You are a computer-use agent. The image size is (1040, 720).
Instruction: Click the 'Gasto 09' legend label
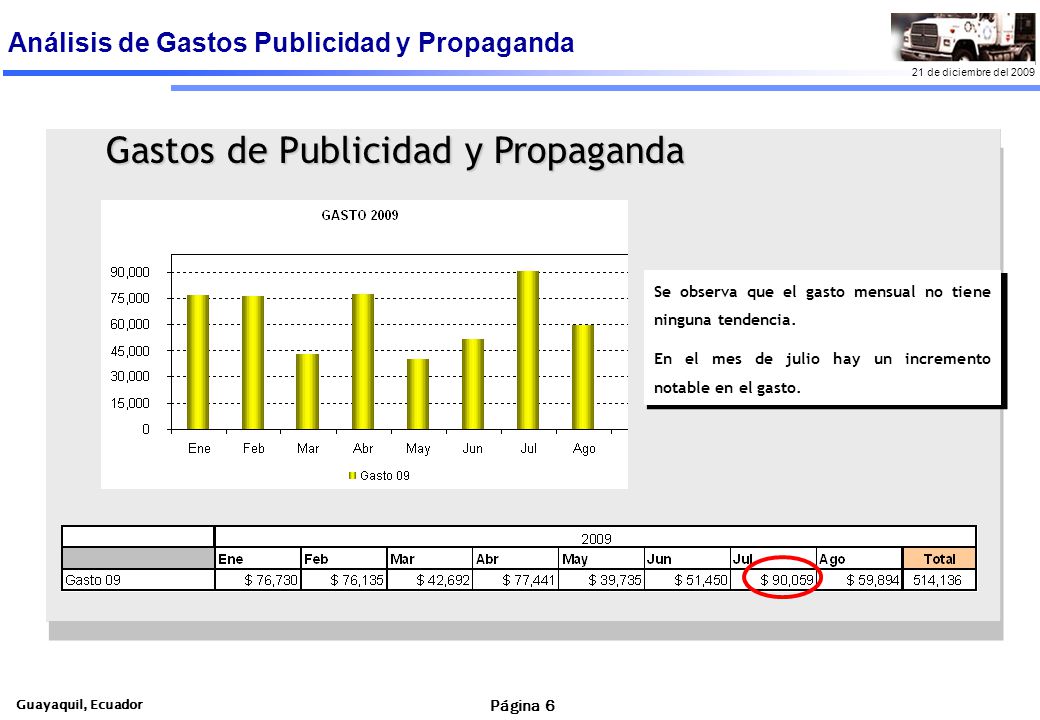(x=385, y=475)
